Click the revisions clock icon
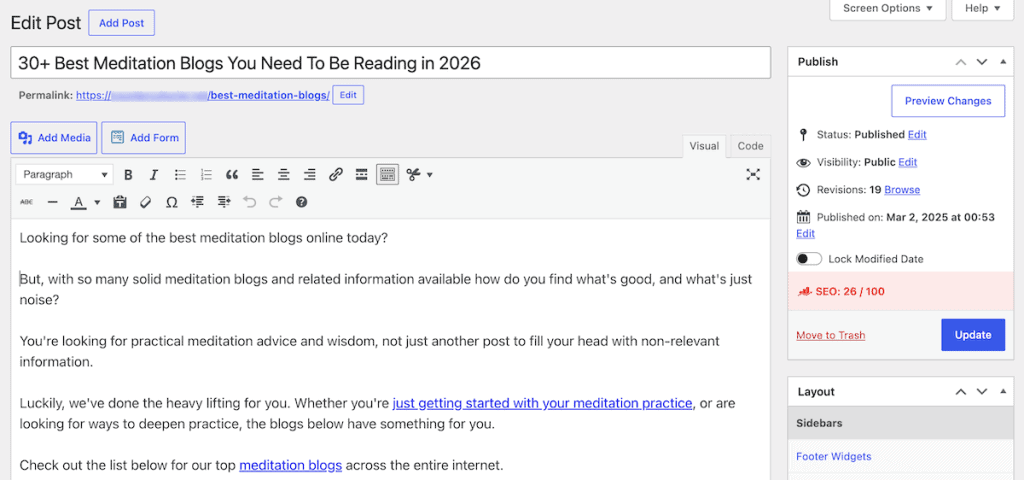The width and height of the screenshot is (1024, 480). (x=803, y=190)
